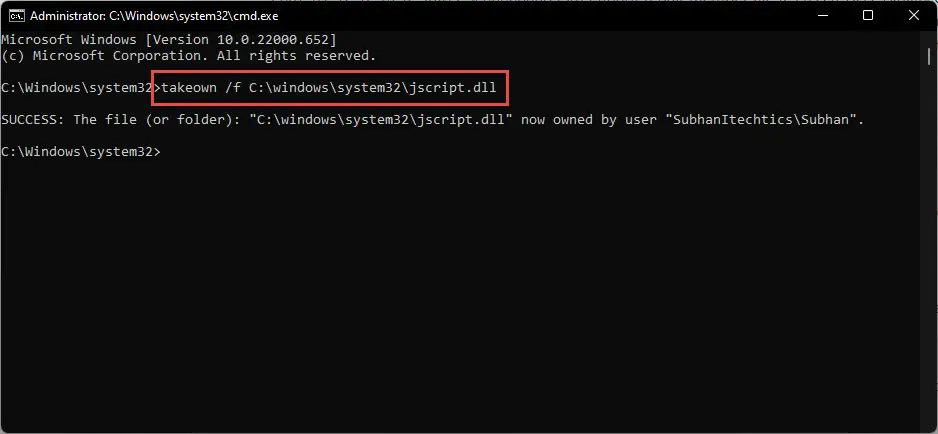Click the window title text 'Administrator: C:\Windows\system32\cmd.exe'
Image resolution: width=938 pixels, height=434 pixels.
click(x=154, y=16)
